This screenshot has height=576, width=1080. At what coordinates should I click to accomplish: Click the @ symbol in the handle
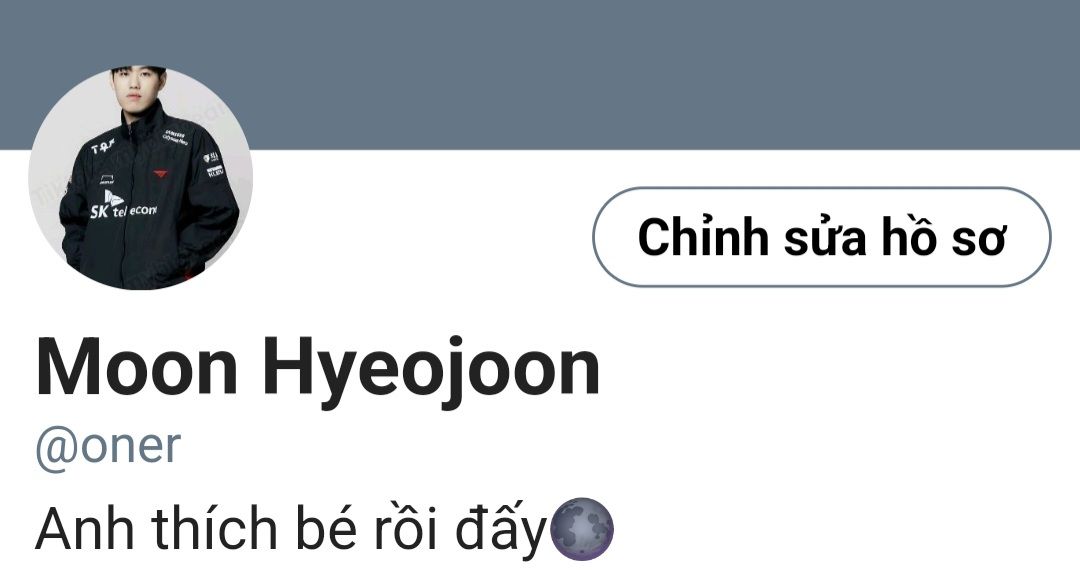click(x=56, y=448)
